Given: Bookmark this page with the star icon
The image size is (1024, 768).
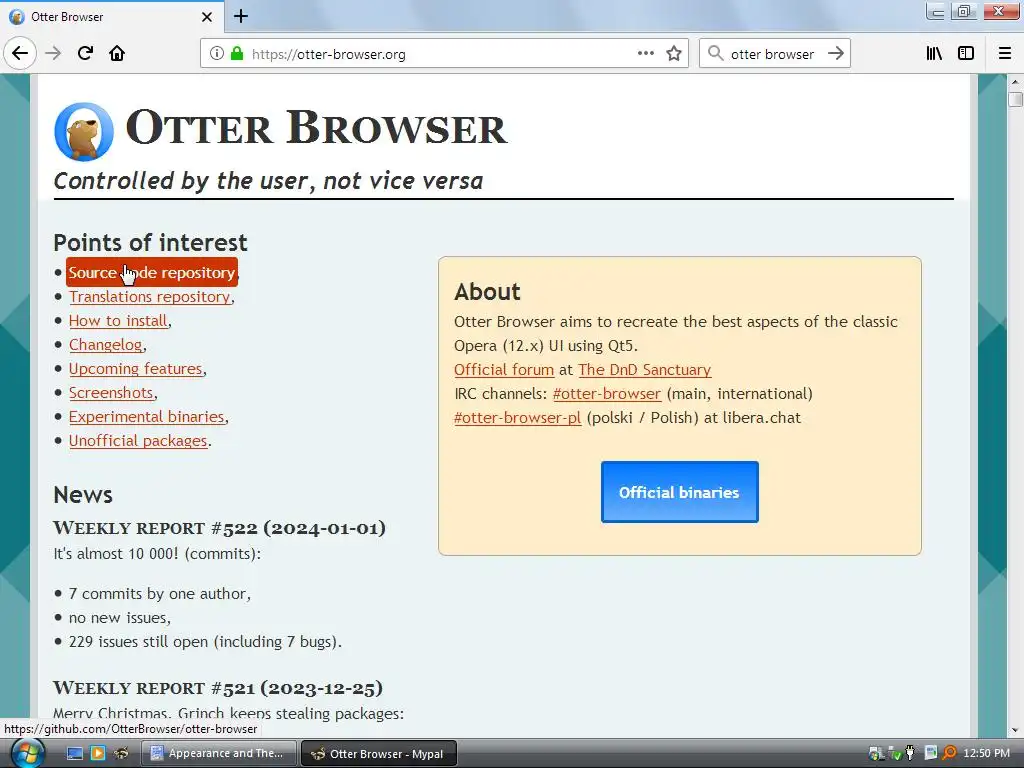Looking at the screenshot, I should (x=674, y=53).
